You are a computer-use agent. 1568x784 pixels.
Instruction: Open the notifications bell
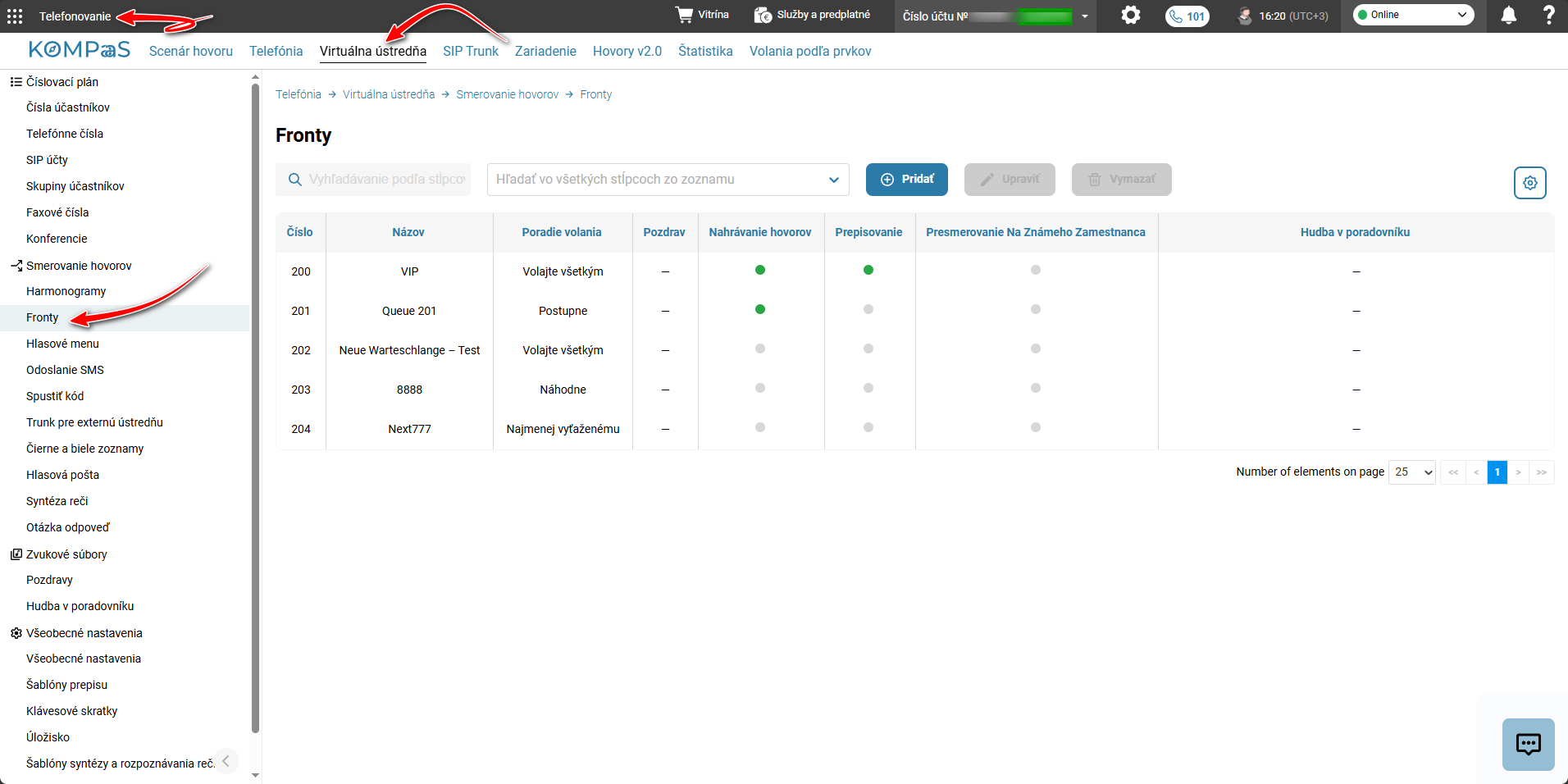coord(1509,15)
